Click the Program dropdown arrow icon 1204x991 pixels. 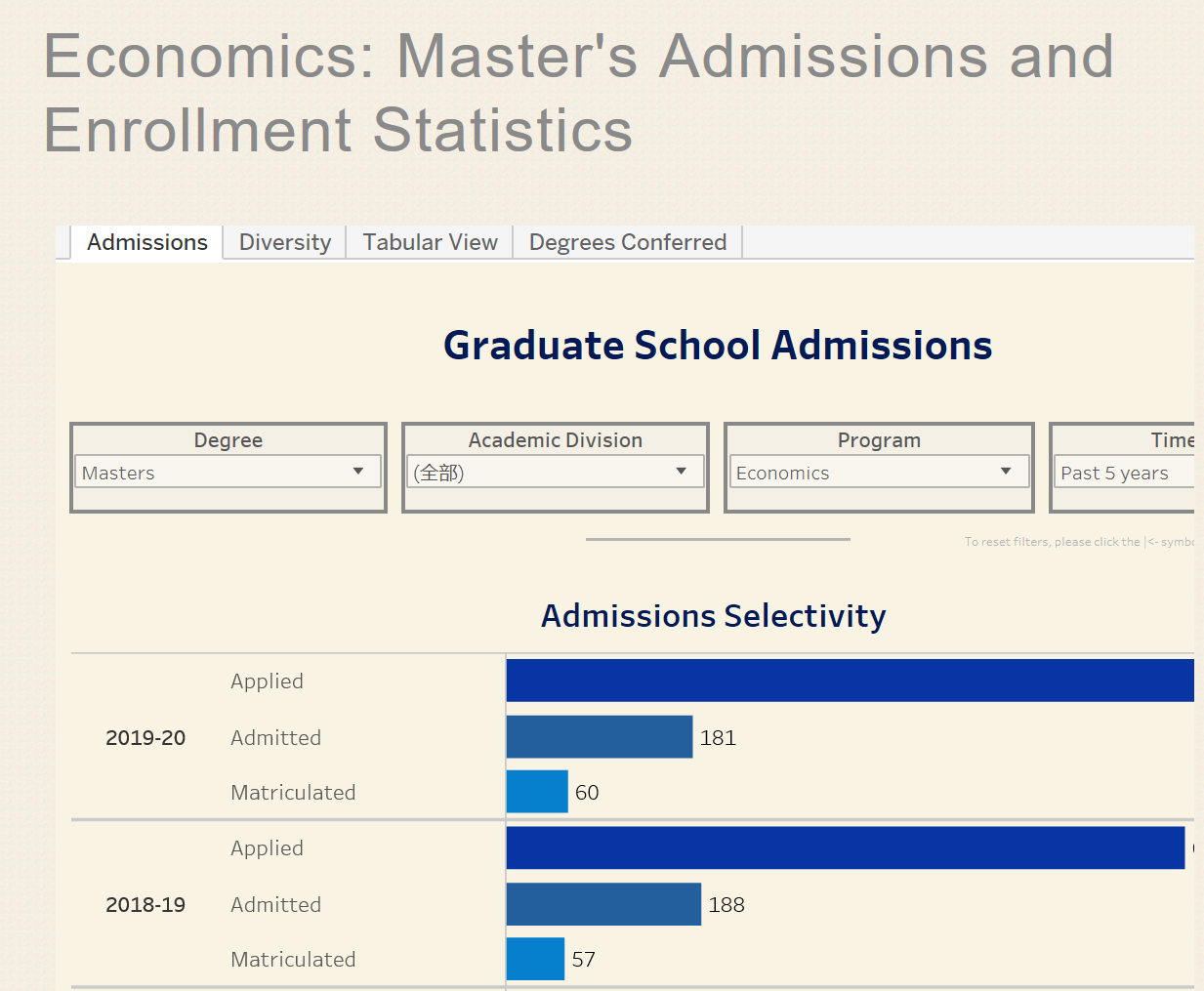pos(1006,472)
